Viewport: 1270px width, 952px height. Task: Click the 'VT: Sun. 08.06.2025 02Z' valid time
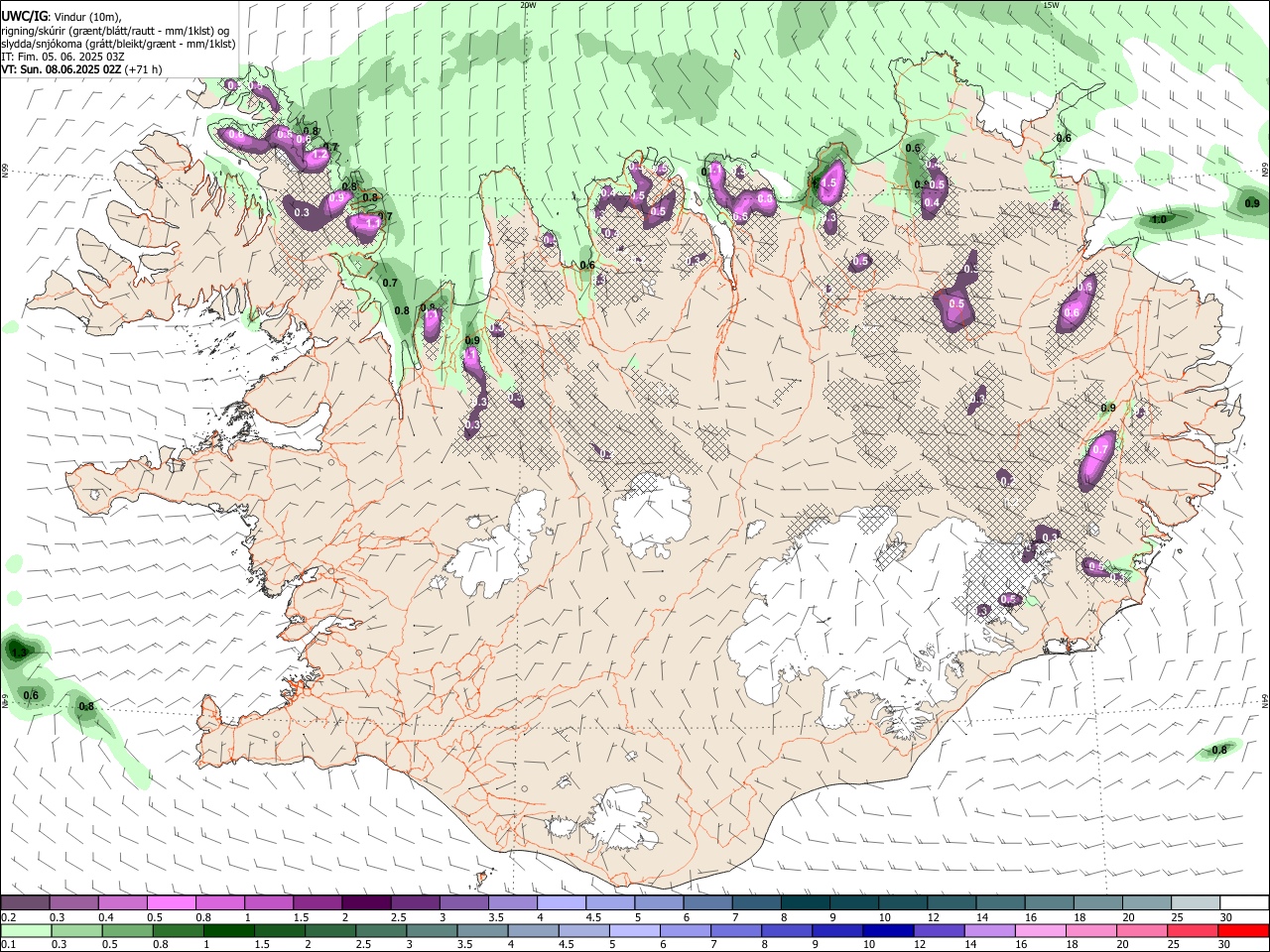62,69
